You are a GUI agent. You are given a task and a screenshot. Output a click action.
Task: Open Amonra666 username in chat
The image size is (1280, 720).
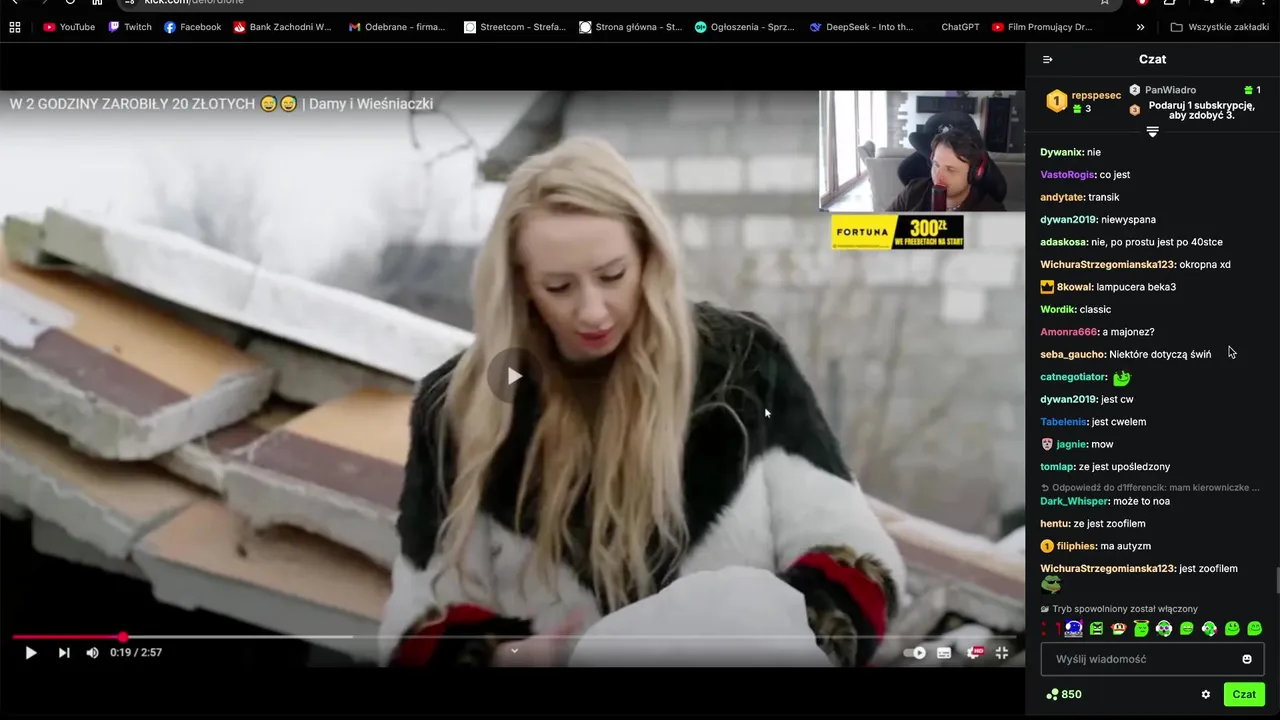[x=1069, y=332]
